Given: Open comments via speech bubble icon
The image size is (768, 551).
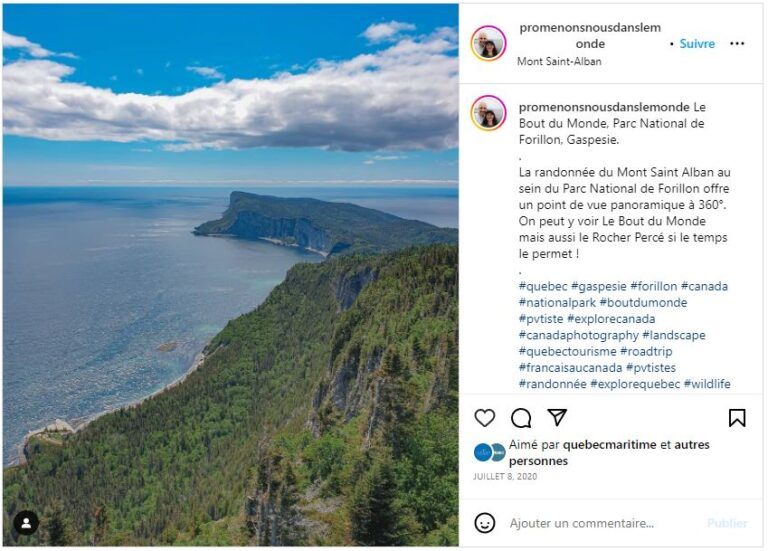Looking at the screenshot, I should point(521,418).
